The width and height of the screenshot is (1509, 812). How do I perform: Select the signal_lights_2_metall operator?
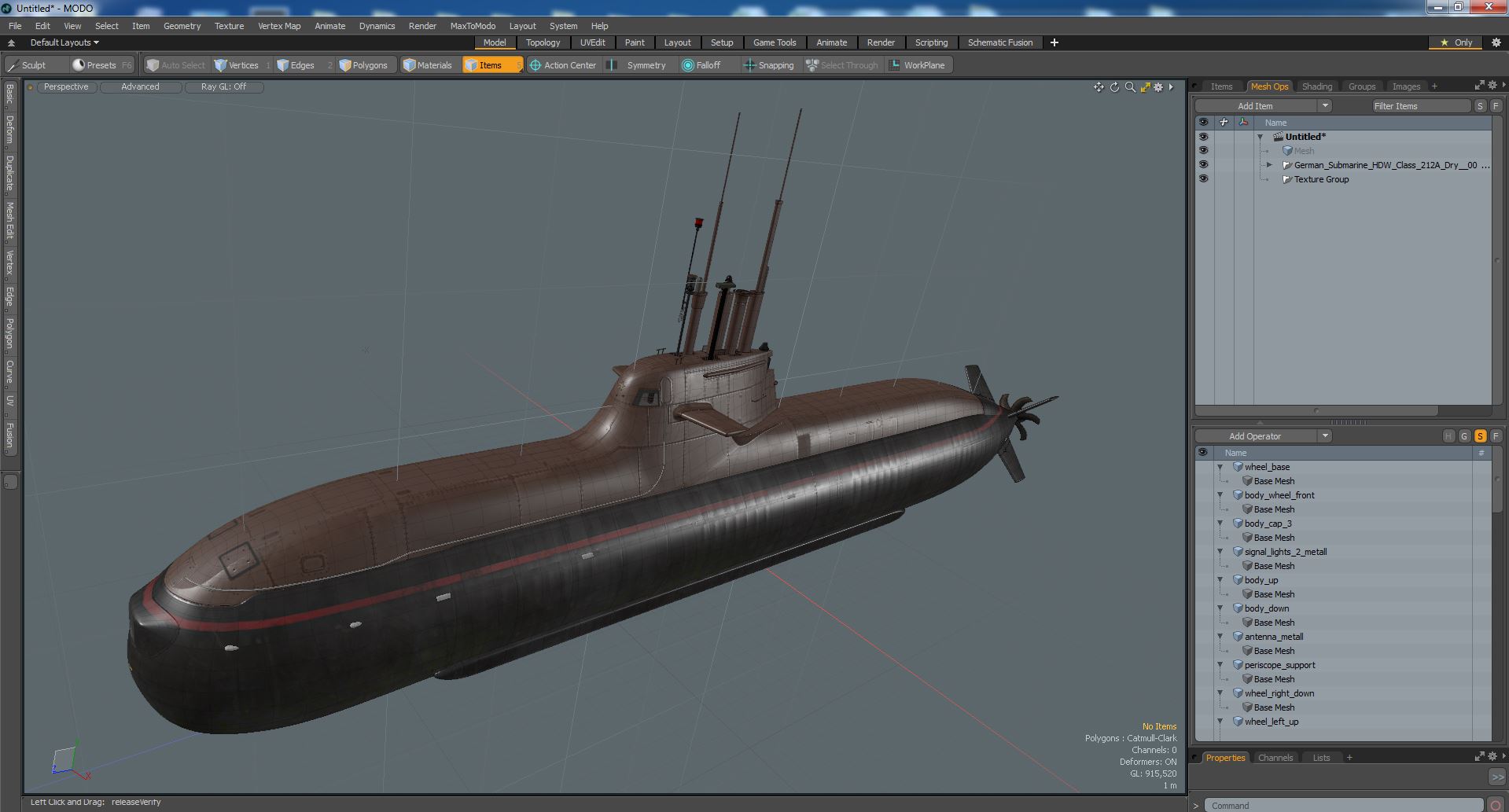[1285, 552]
